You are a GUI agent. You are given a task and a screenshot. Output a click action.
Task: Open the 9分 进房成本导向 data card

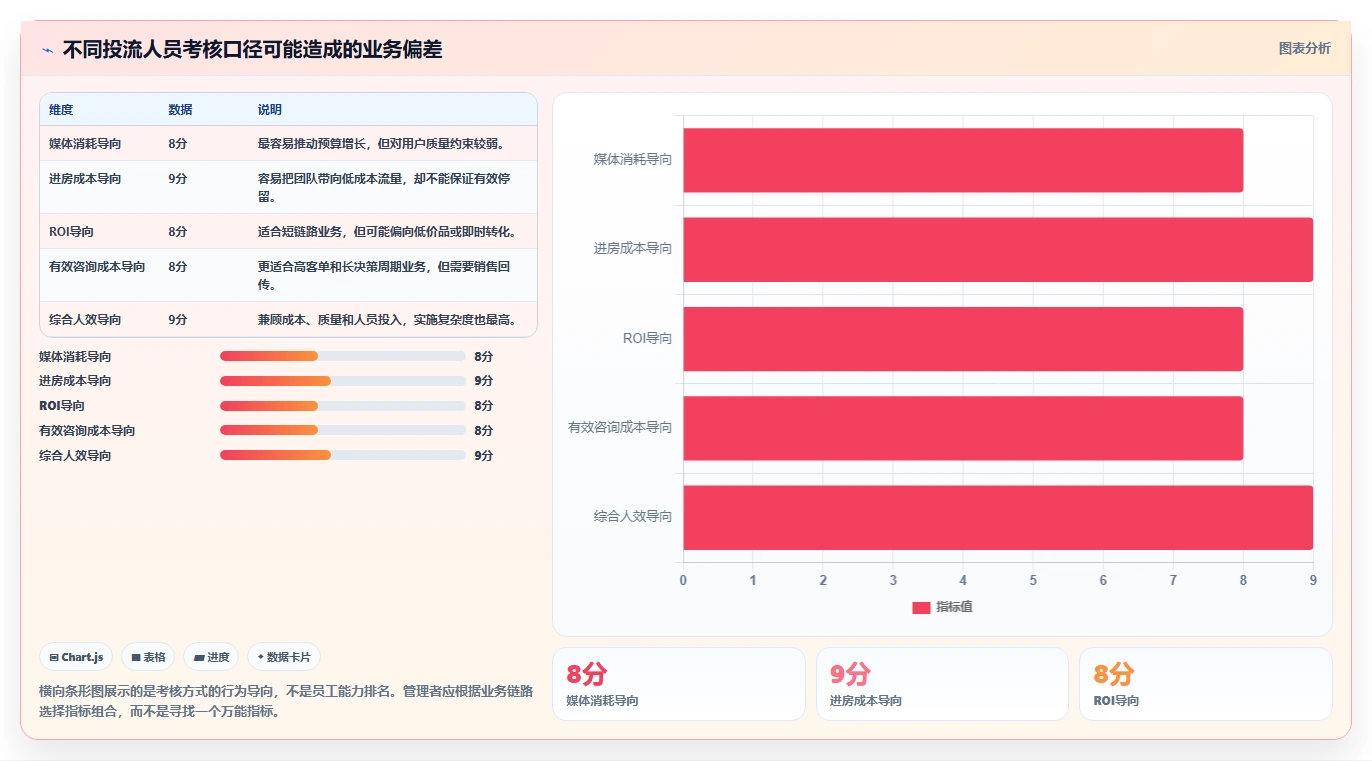942,684
